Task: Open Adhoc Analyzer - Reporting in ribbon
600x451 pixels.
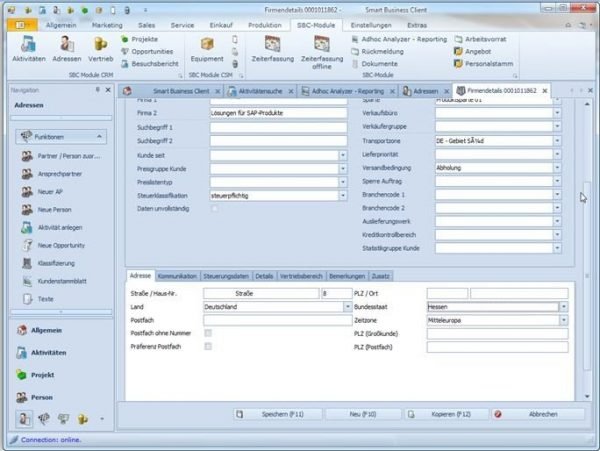Action: (x=399, y=39)
